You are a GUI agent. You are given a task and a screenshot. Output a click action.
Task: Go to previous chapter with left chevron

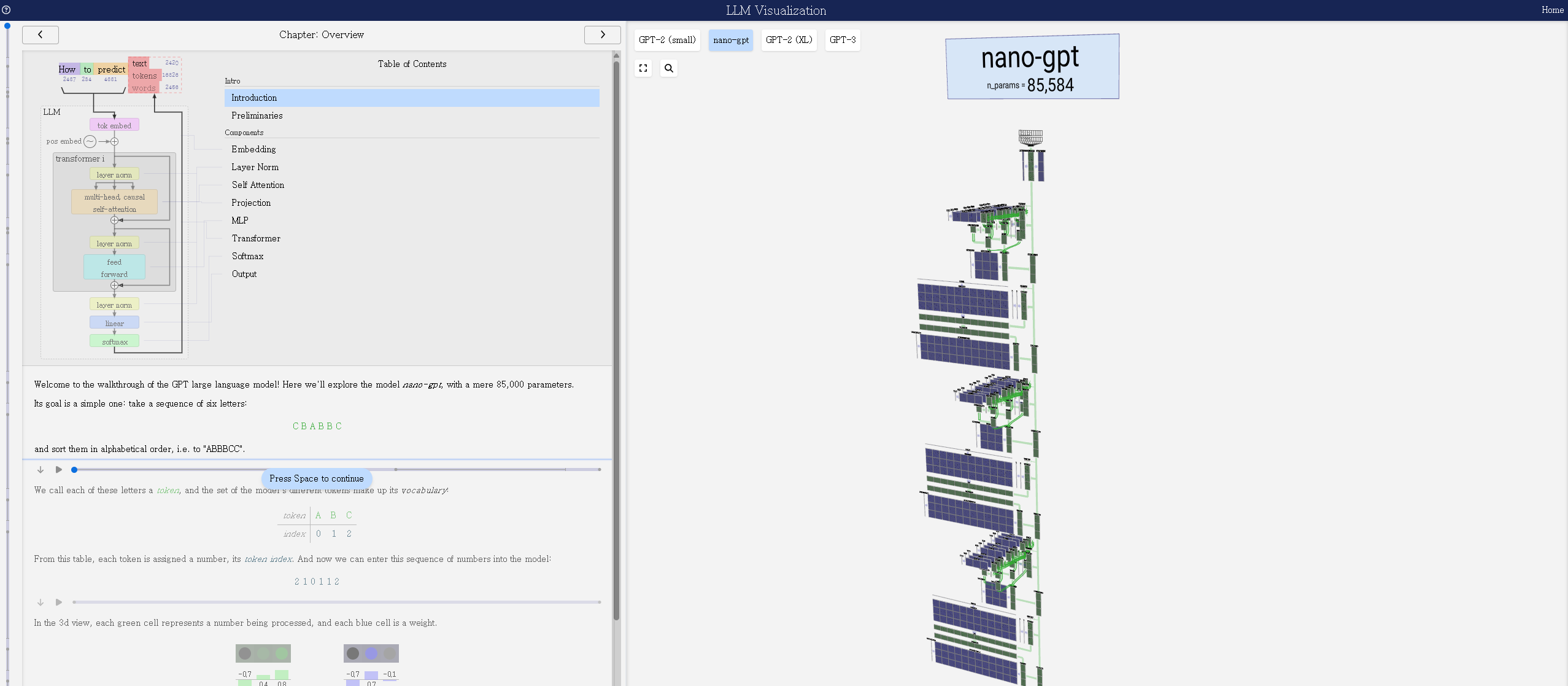pyautogui.click(x=41, y=35)
